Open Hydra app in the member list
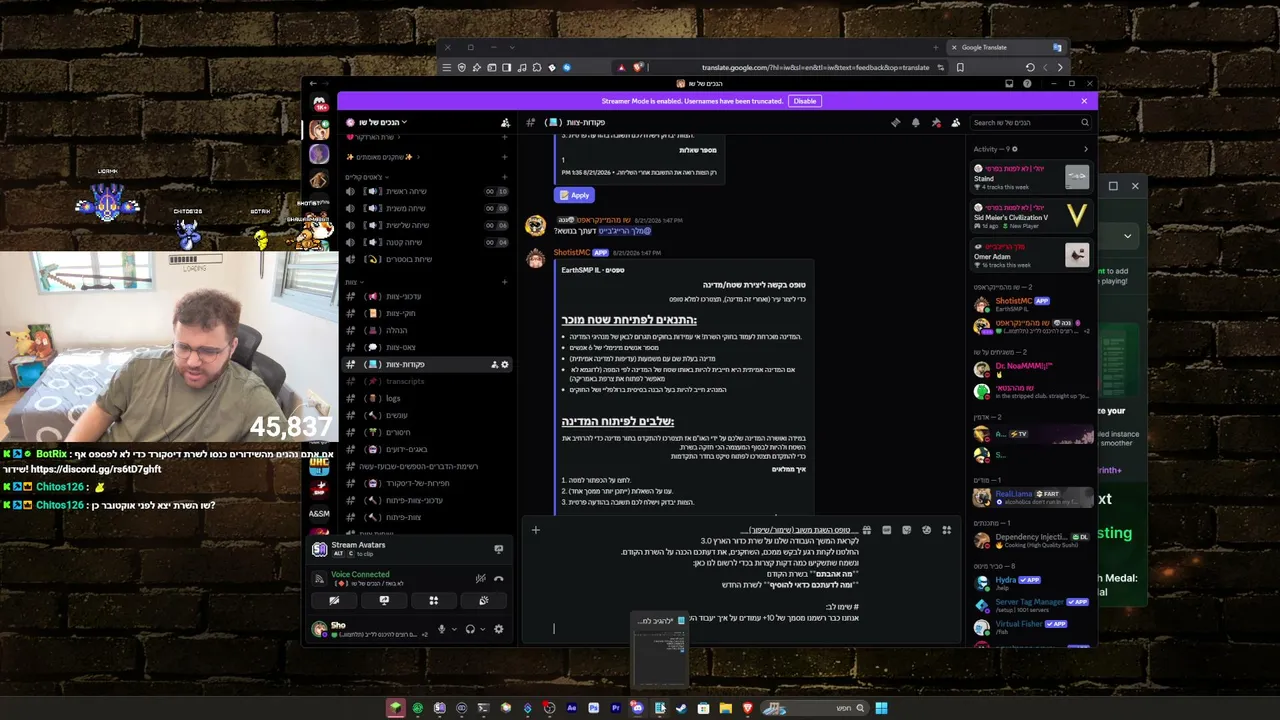Viewport: 1280px width, 720px height. (1031, 582)
